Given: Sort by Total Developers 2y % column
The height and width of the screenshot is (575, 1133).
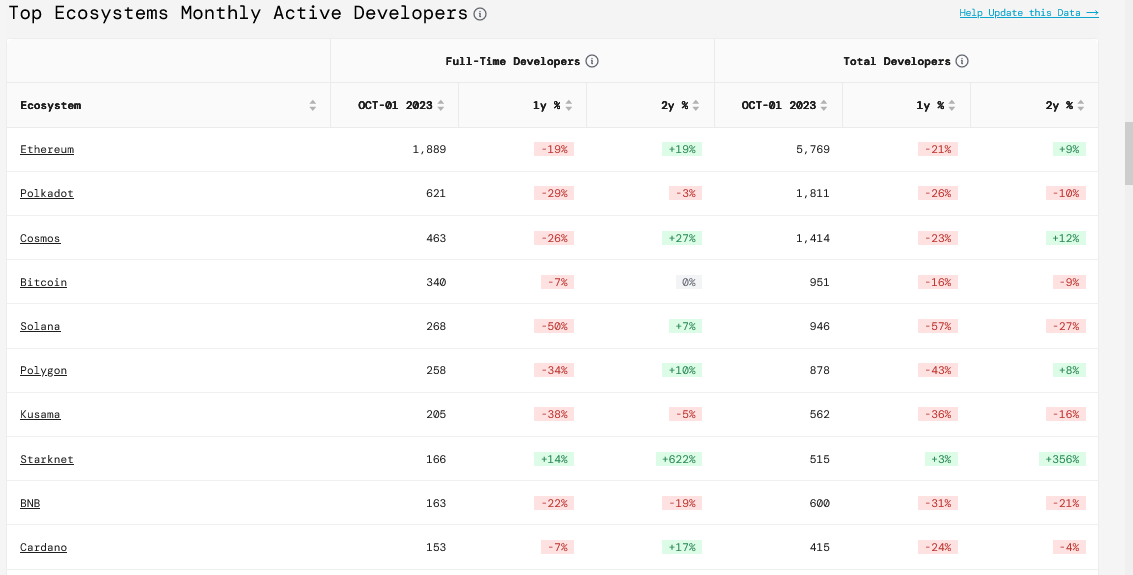Looking at the screenshot, I should pyautogui.click(x=1080, y=105).
